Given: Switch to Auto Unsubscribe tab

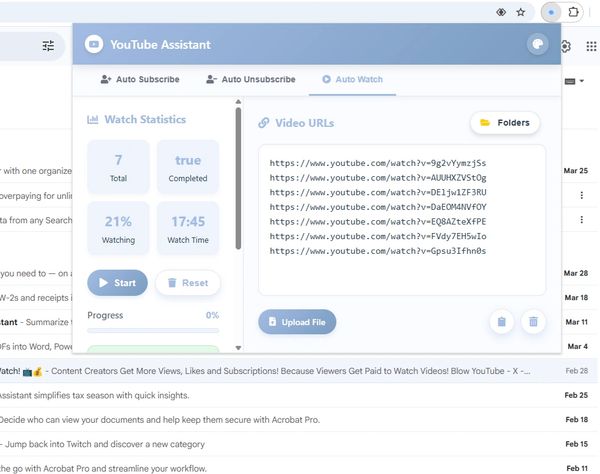Looking at the screenshot, I should pyautogui.click(x=251, y=79).
